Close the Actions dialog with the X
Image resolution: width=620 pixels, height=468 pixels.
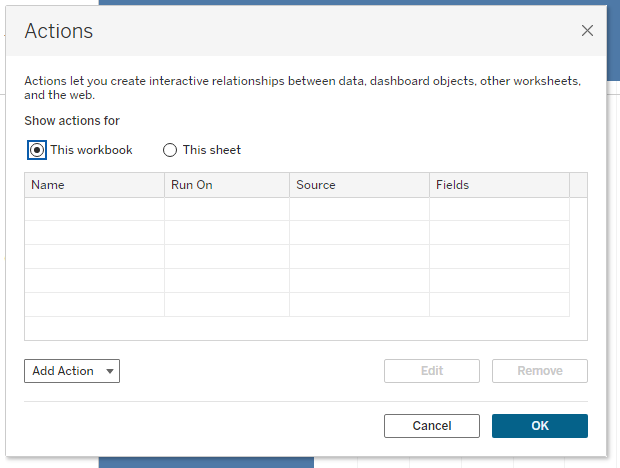click(587, 30)
